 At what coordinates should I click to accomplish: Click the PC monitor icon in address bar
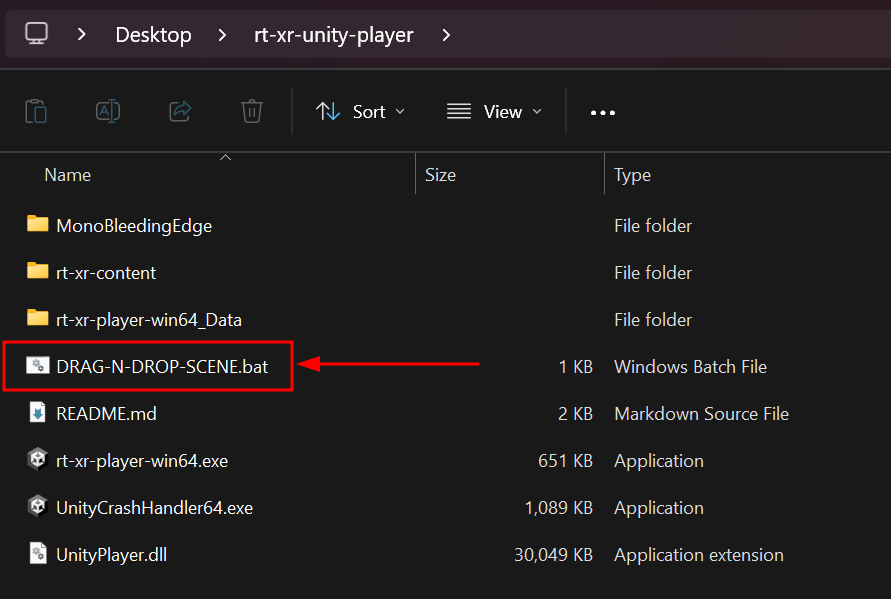tap(36, 34)
